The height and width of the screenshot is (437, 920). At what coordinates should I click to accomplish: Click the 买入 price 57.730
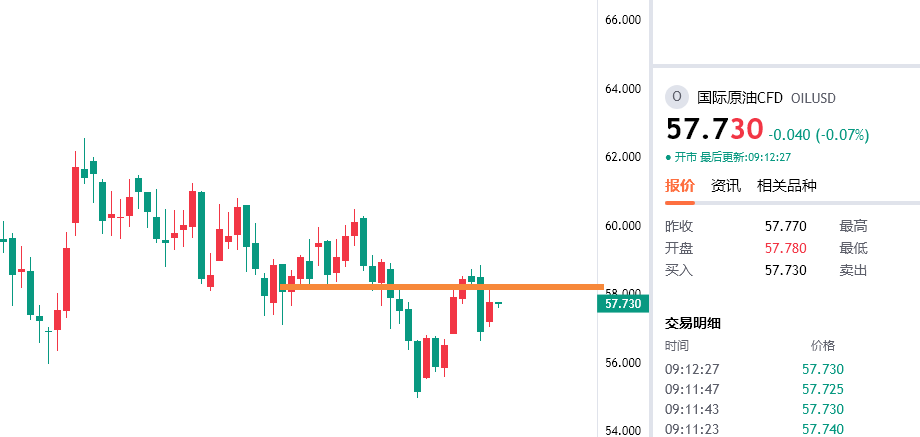pos(785,270)
